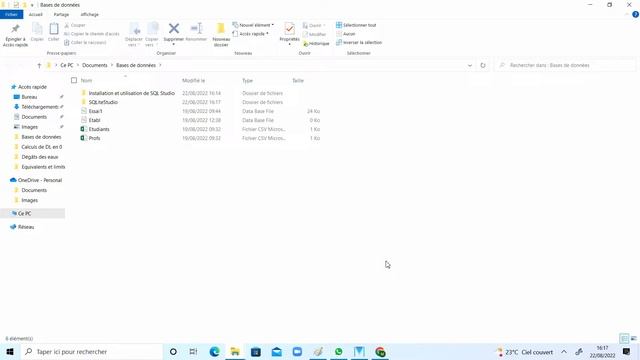Click the Coller ribbon icon
This screenshot has width=640, height=360.
(53, 32)
